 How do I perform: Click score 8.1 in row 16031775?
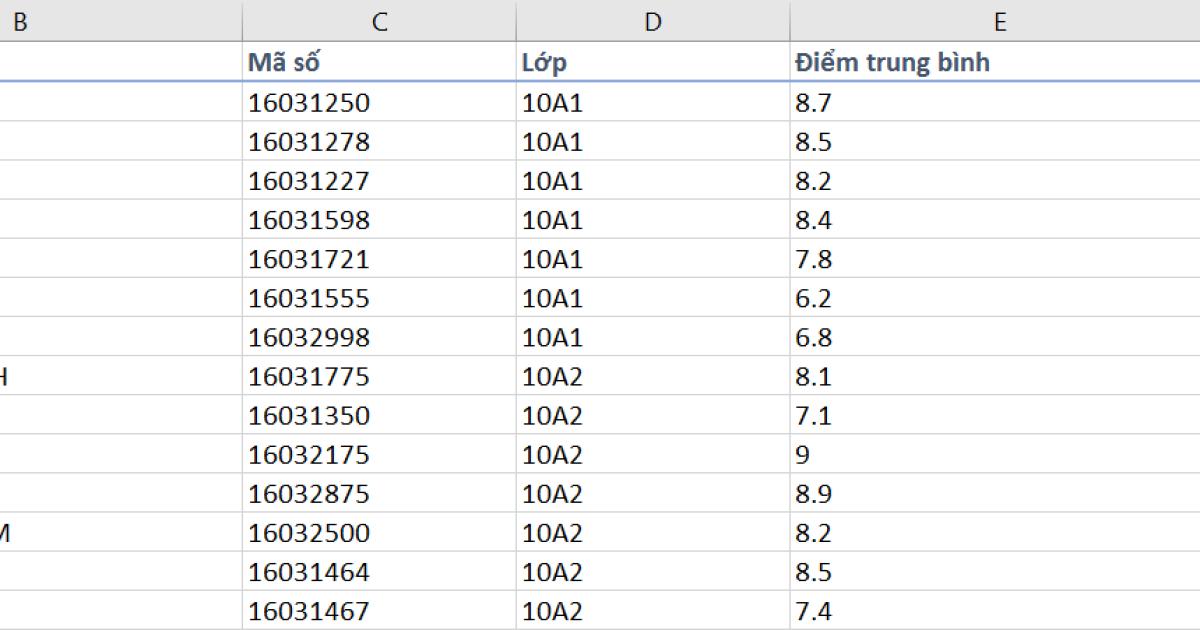coord(995,375)
